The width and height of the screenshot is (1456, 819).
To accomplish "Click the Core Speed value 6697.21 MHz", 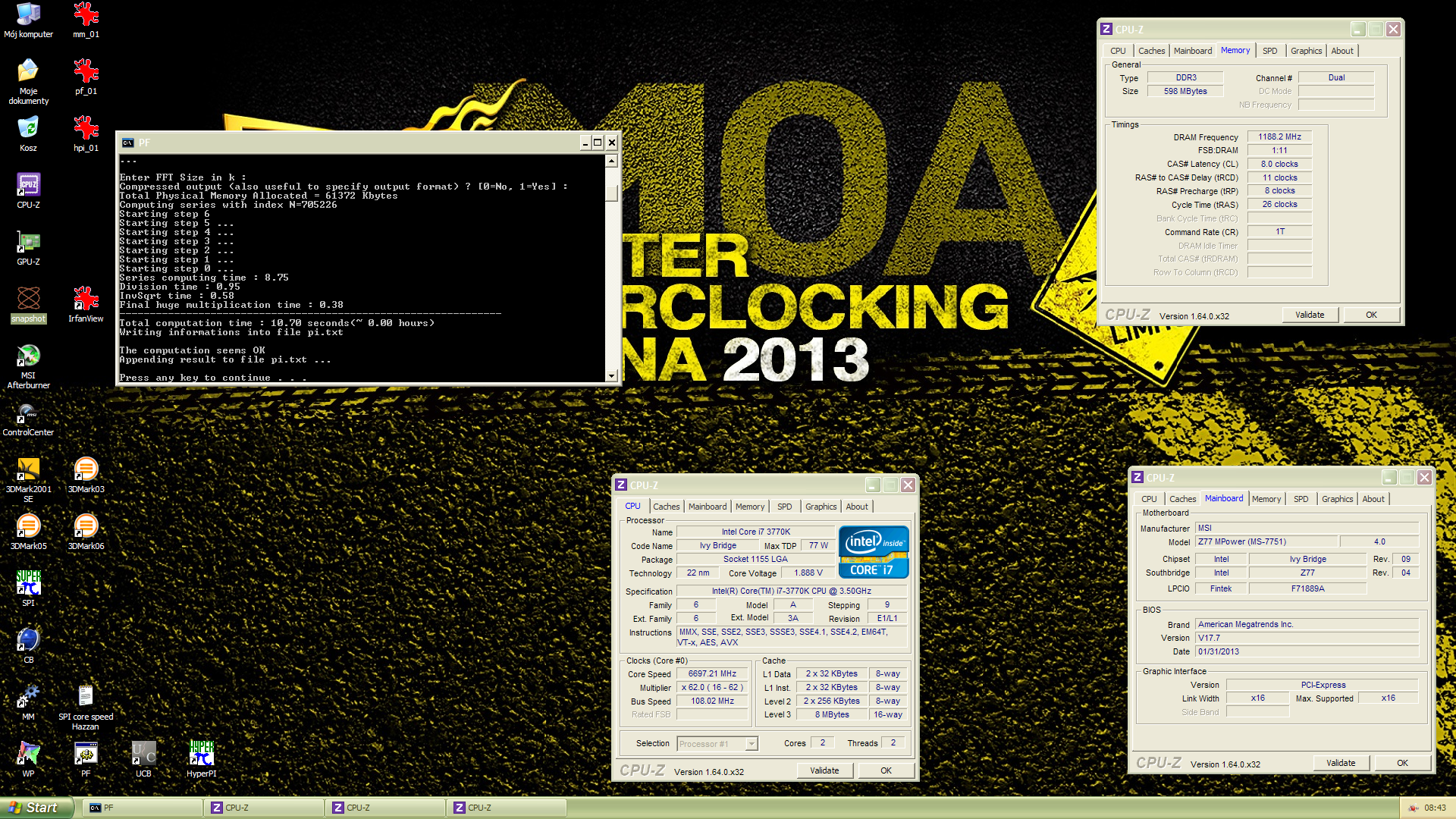I will point(712,674).
